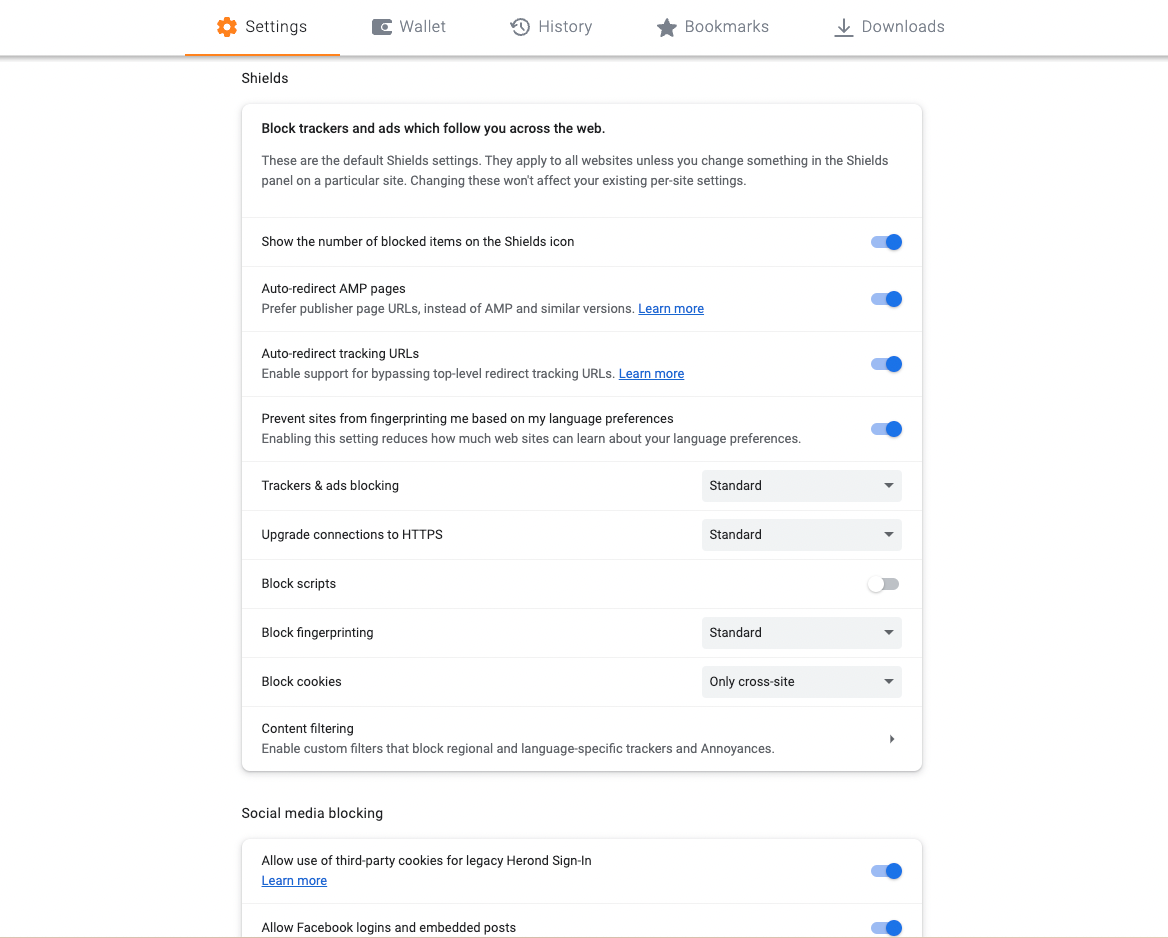Click the Downloads arrow icon
This screenshot has width=1168, height=938.
(841, 26)
